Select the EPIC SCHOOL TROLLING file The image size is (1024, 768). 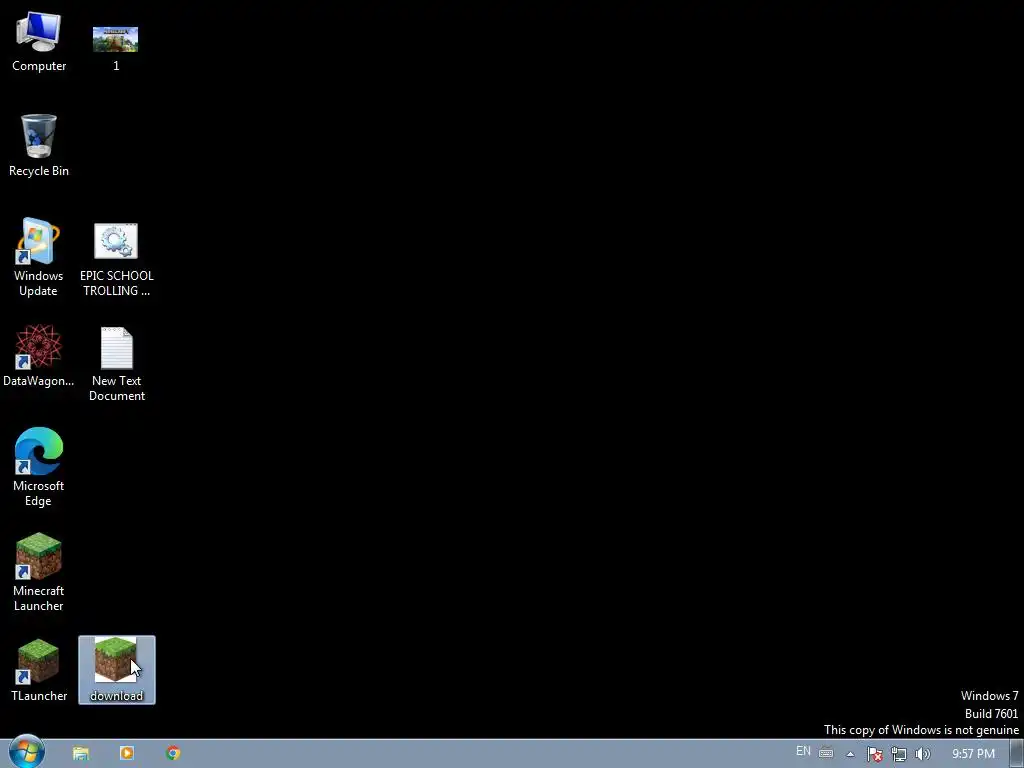116,260
